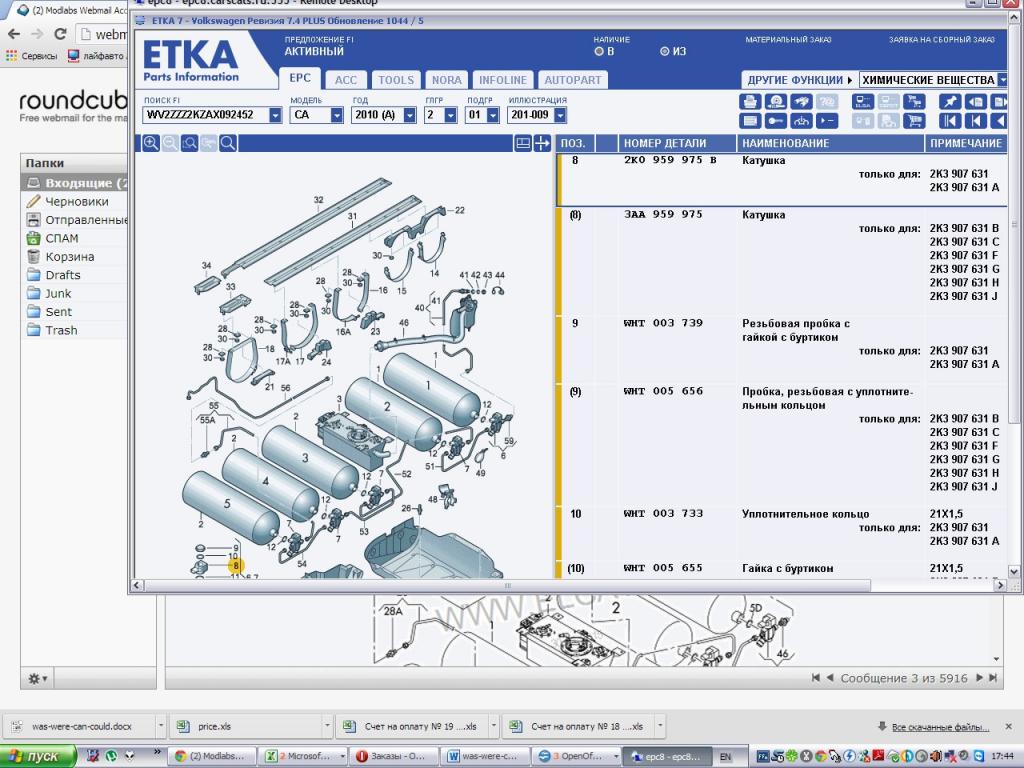Click the Windows пуск Start button
The width and height of the screenshot is (1024, 768).
37,756
